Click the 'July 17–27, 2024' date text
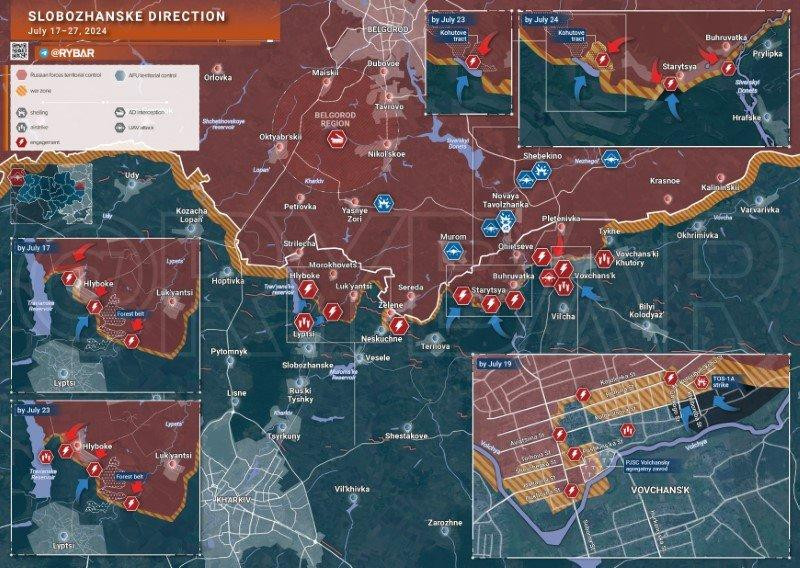 point(68,31)
